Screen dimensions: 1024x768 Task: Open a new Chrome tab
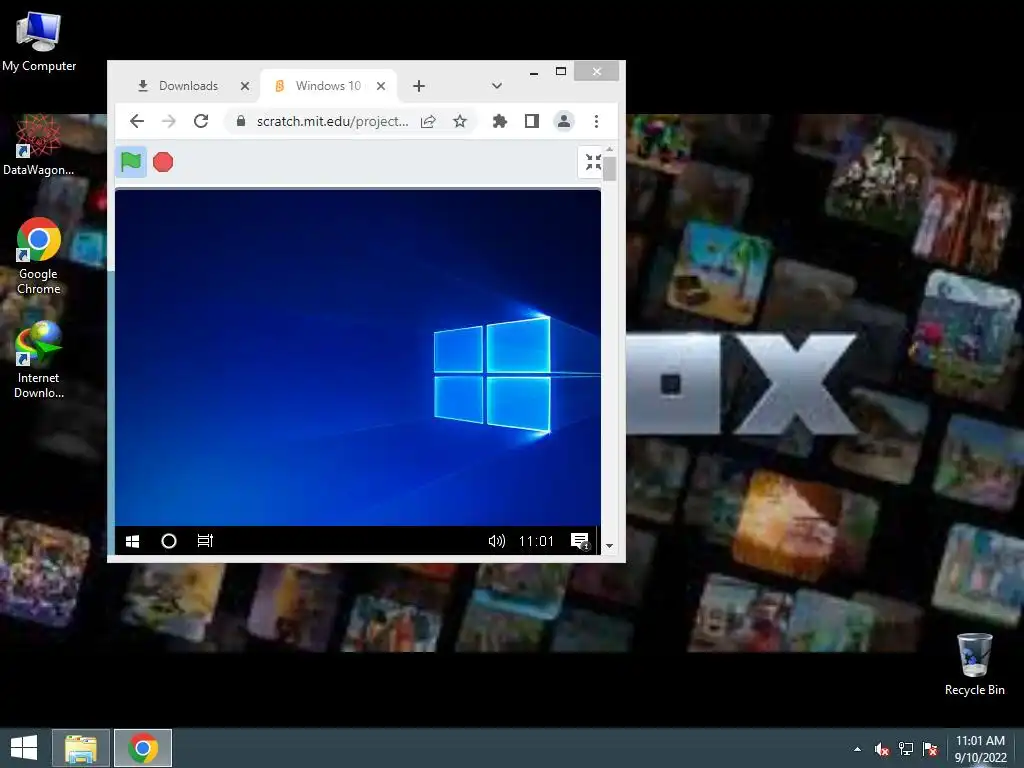(419, 86)
